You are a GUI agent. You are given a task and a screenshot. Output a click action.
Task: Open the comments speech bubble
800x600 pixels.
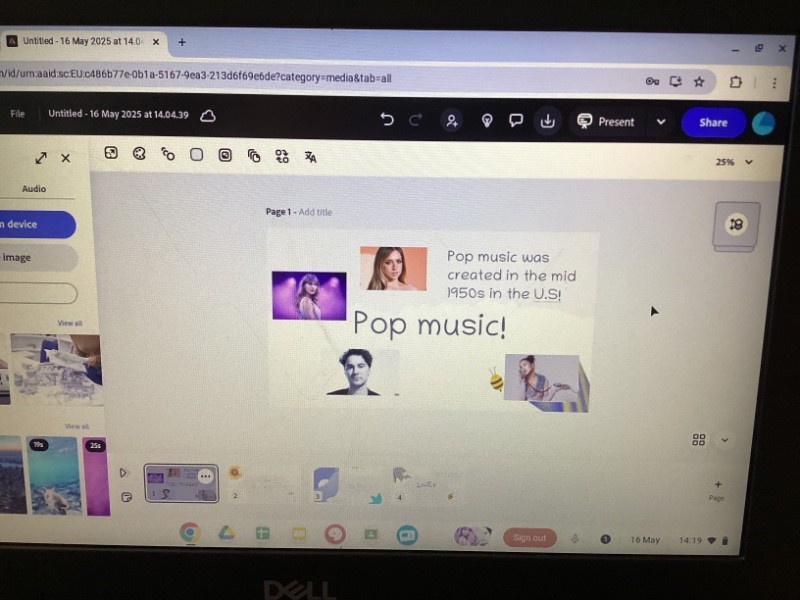(x=516, y=120)
